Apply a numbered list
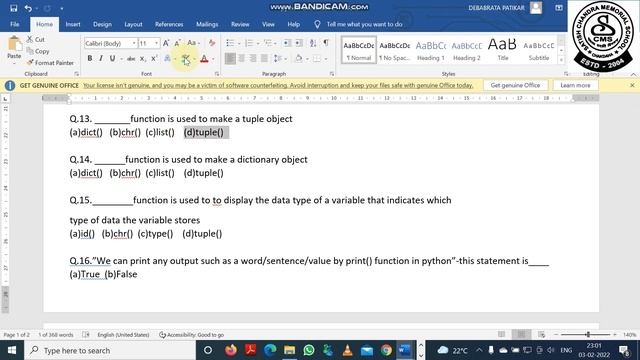 click(249, 43)
